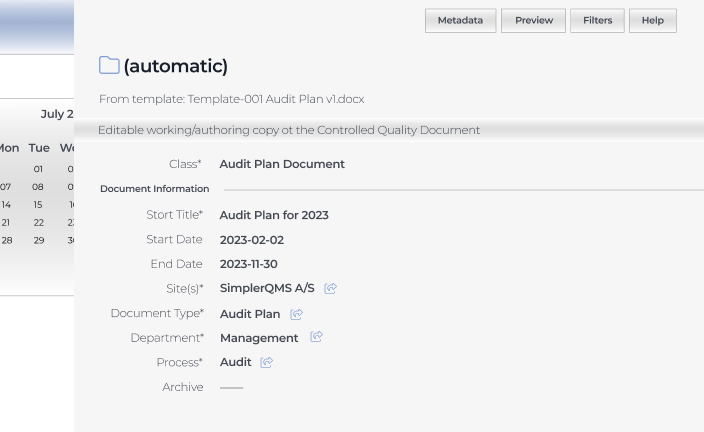The width and height of the screenshot is (704, 432).
Task: Select the SimplerQMS A/S site value
Action: tap(267, 288)
